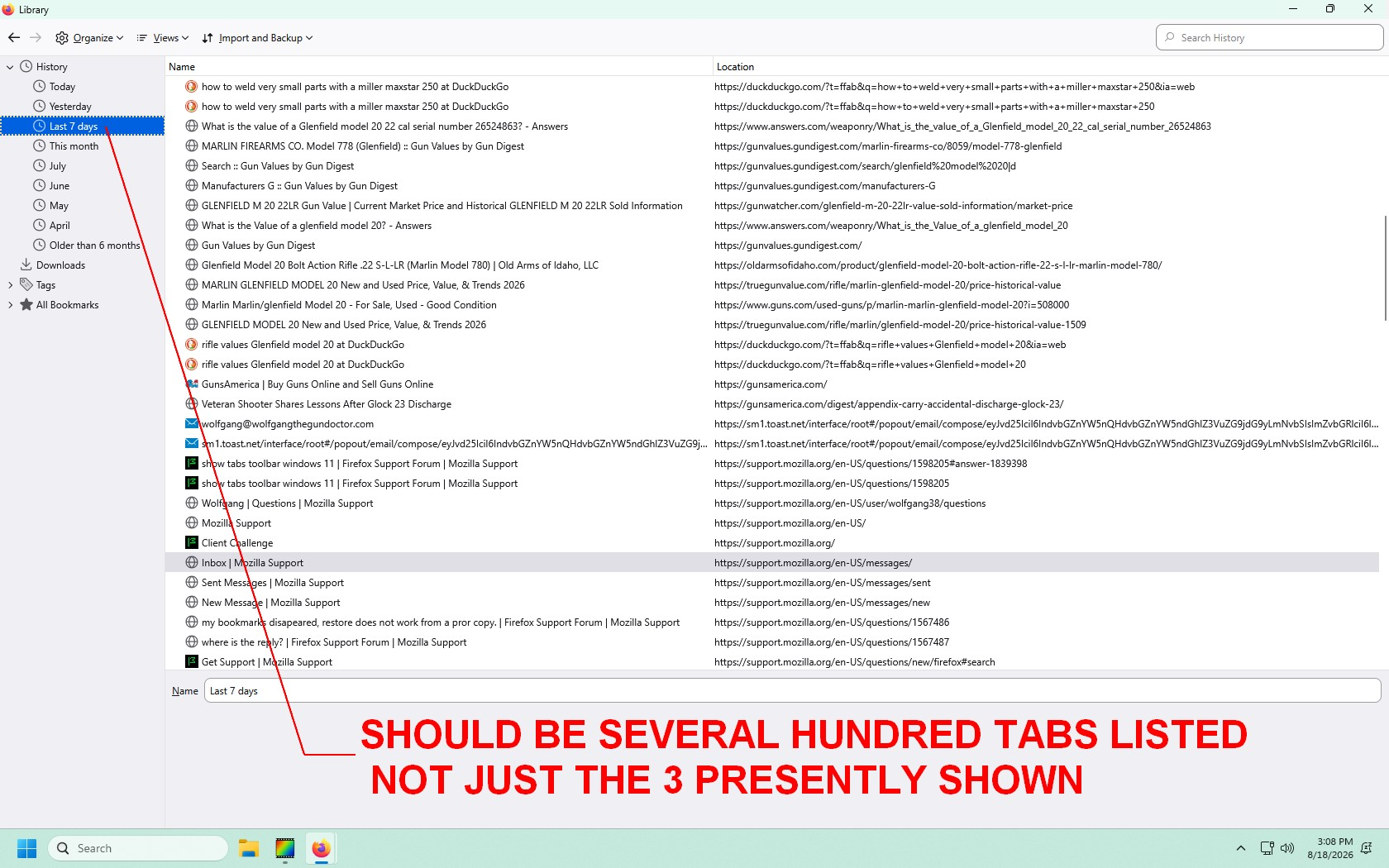Click the All Bookmarks star icon

26,304
